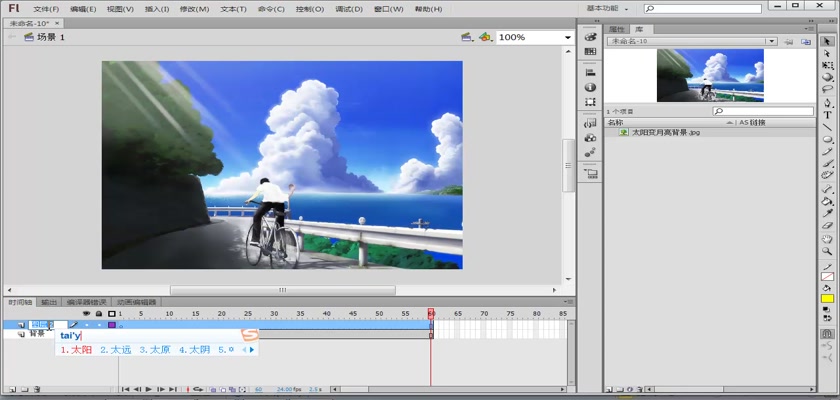Open the timeline panel options menu

coord(568,302)
